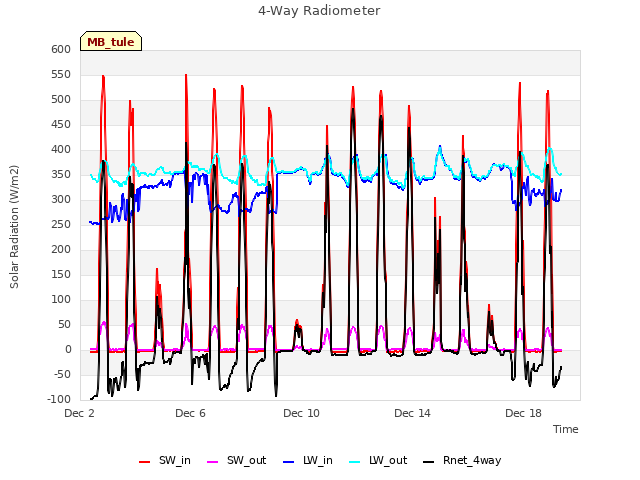This screenshot has height=480, width=640.
Task: Click the cyan LW_out legend swatch
Action: tap(355, 462)
